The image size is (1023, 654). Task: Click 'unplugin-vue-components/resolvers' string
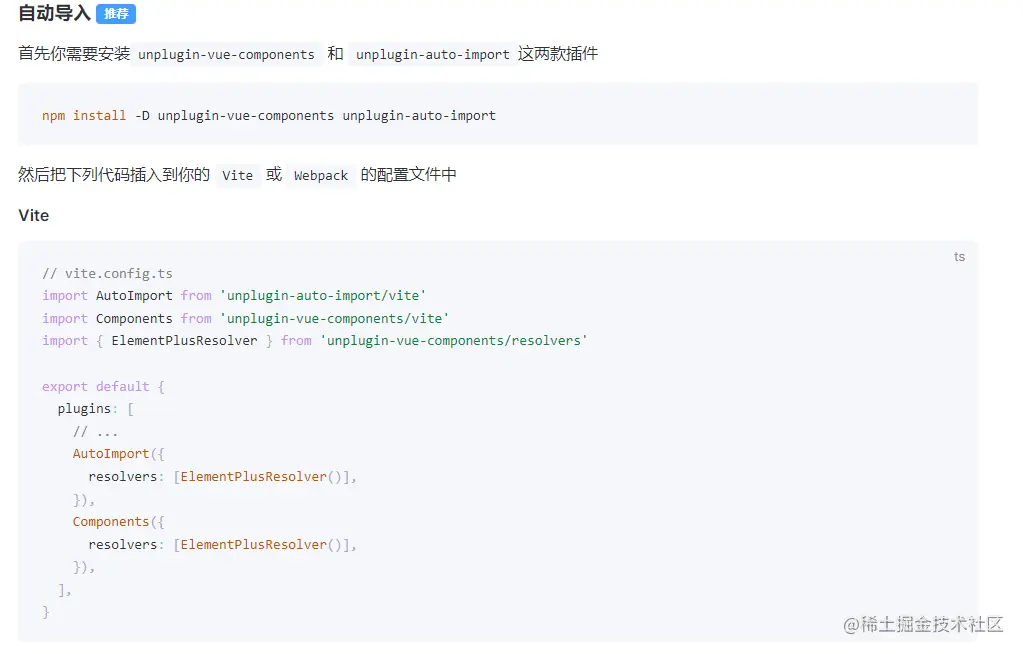[x=453, y=341]
